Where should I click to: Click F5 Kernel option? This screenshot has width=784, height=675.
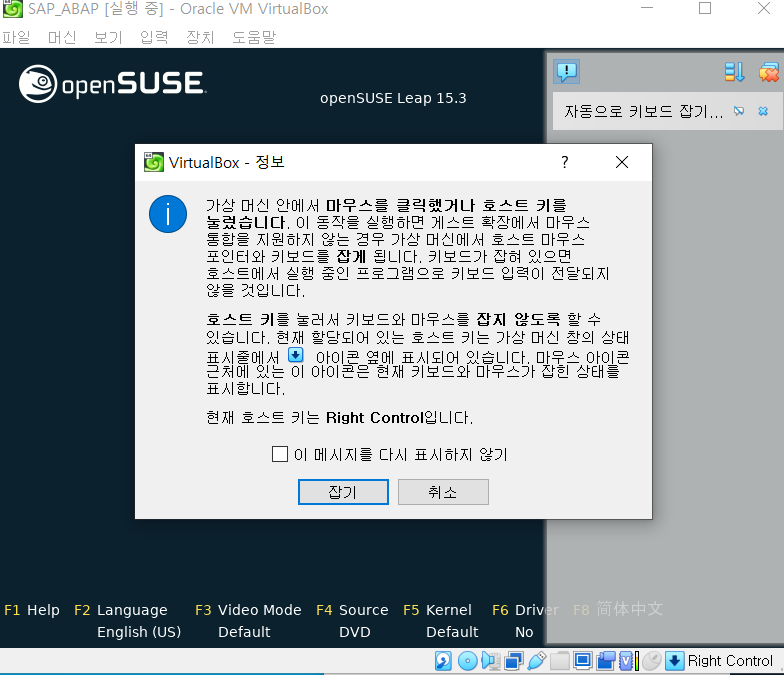(437, 610)
